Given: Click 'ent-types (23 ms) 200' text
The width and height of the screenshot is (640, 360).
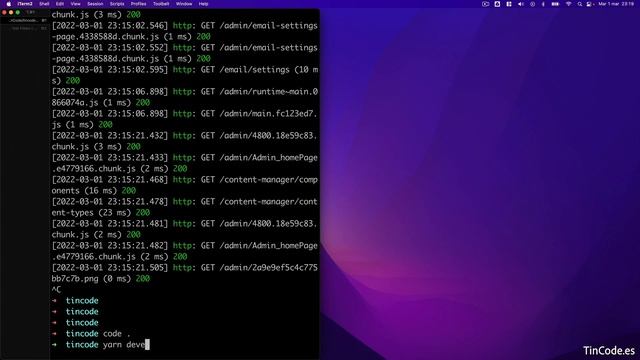Looking at the screenshot, I should pos(101,213).
